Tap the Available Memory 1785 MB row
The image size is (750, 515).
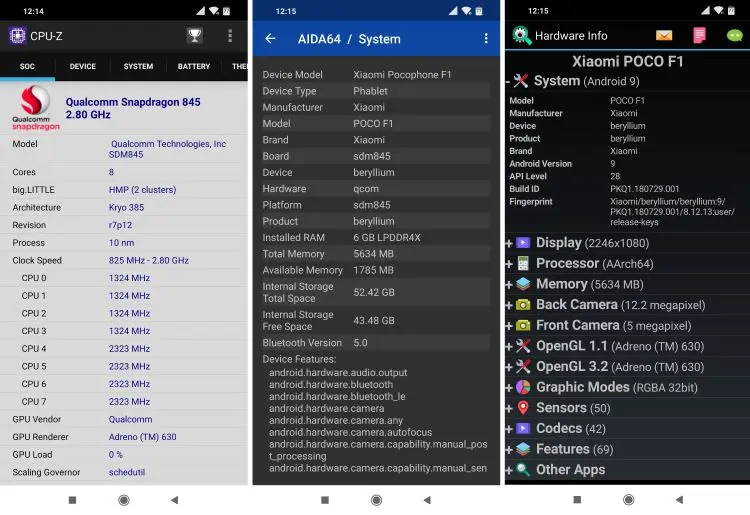376,270
